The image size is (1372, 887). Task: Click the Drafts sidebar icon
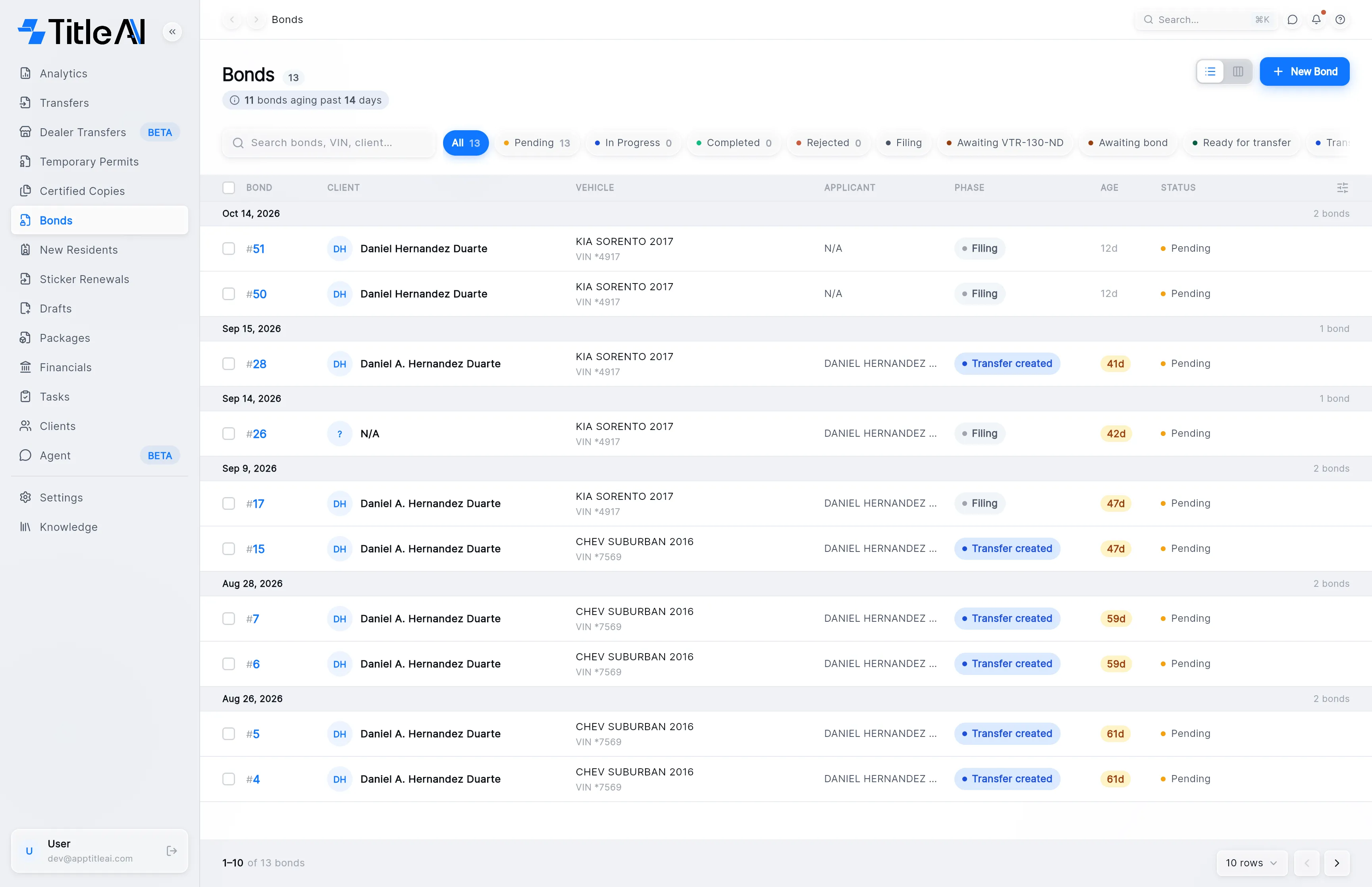coord(25,308)
